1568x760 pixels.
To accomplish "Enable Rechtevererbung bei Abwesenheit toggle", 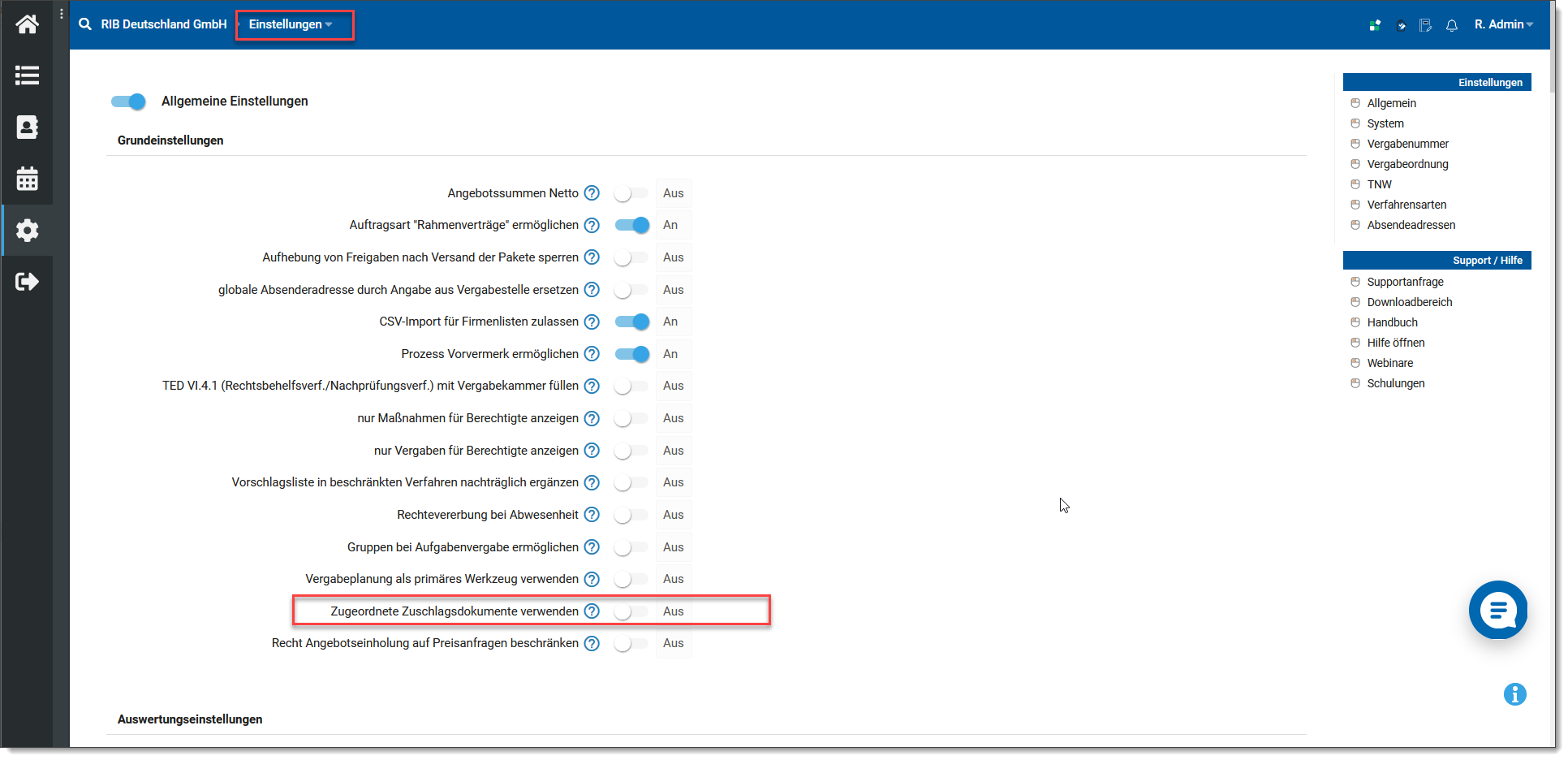I will tap(631, 515).
